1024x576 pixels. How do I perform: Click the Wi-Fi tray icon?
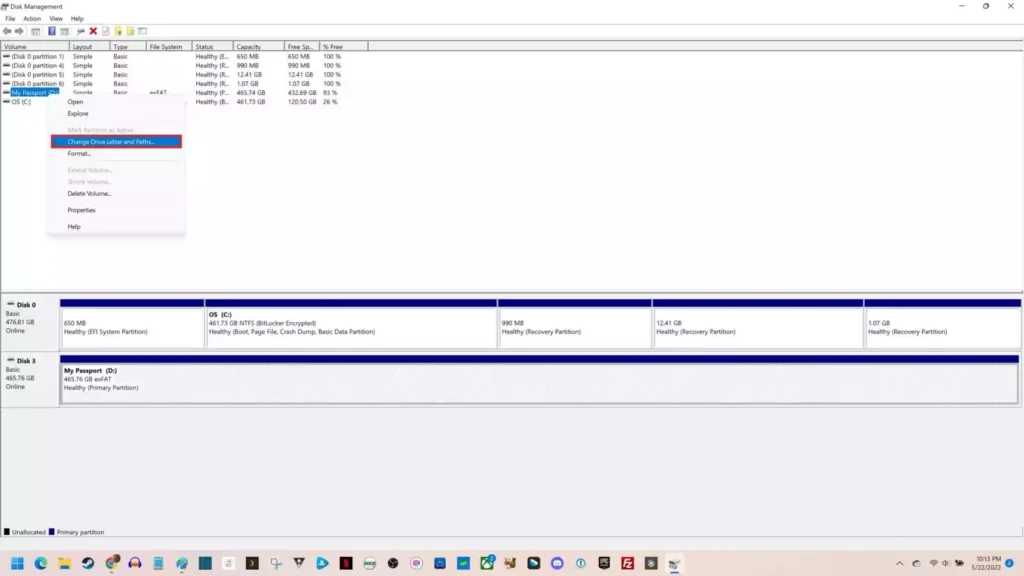(933, 564)
